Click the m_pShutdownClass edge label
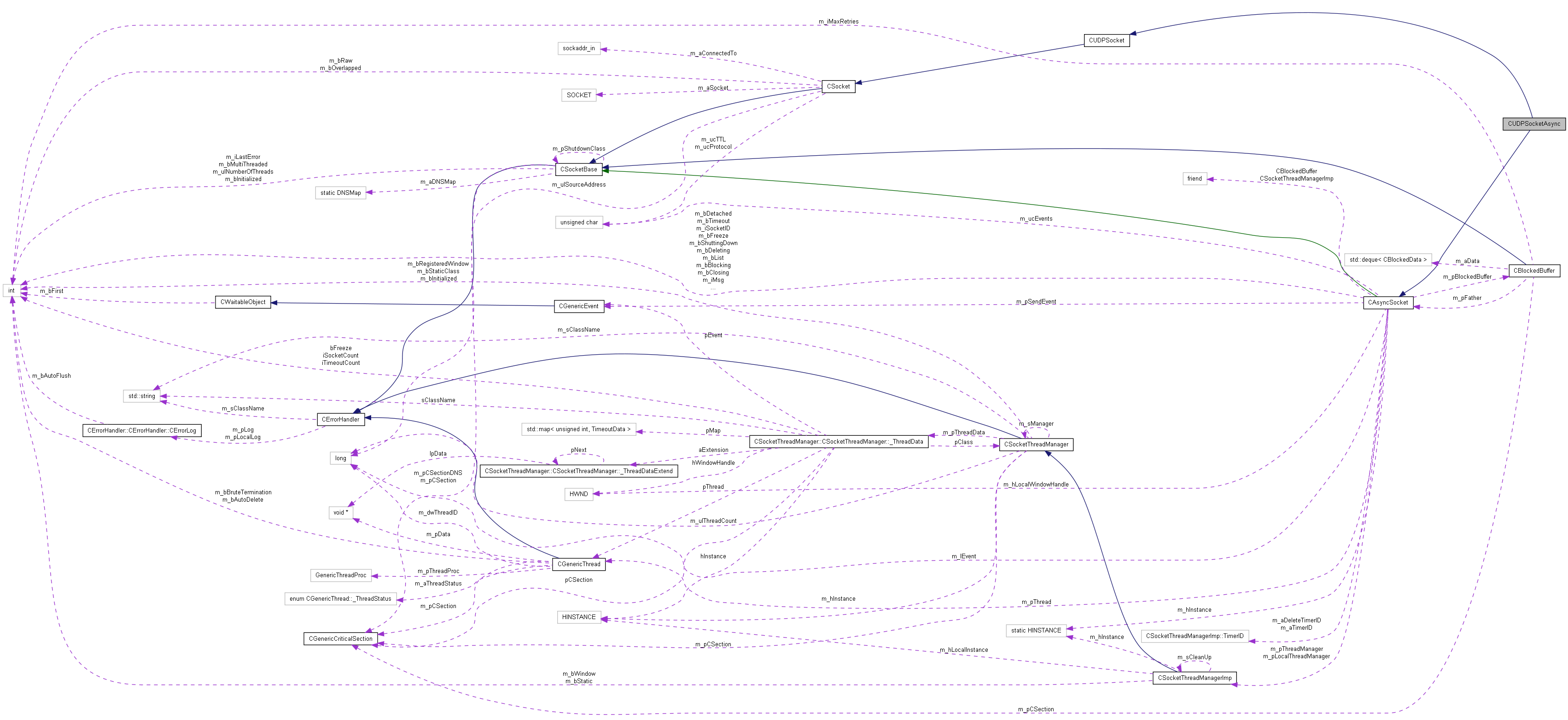 578,149
